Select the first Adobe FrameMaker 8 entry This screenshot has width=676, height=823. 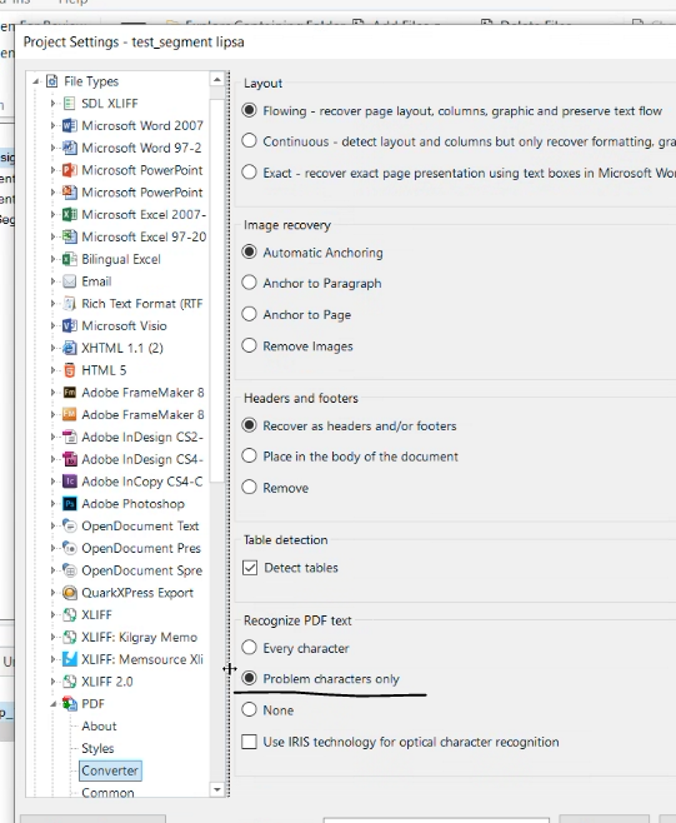pyautogui.click(x=143, y=392)
